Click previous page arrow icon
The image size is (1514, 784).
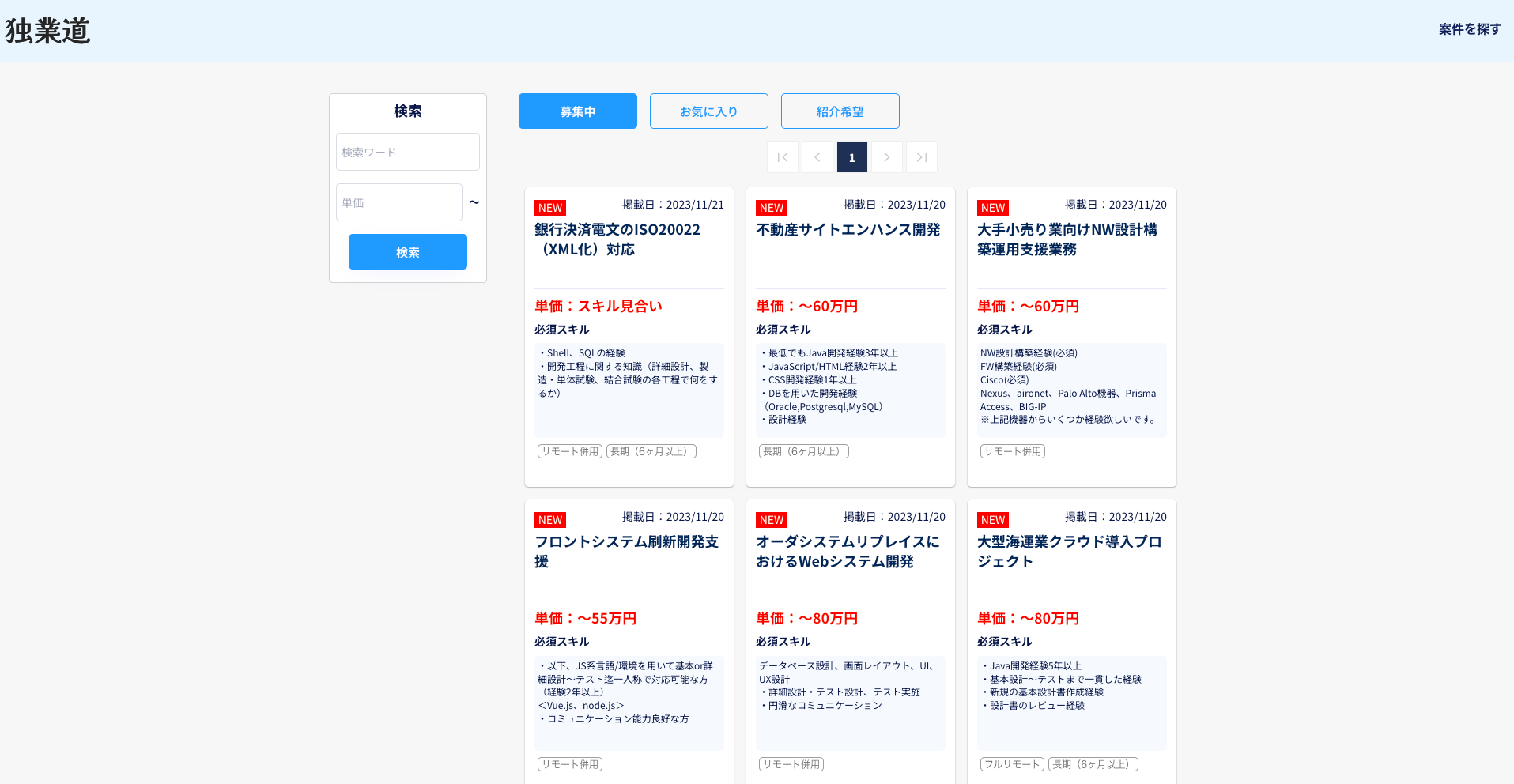[x=817, y=157]
